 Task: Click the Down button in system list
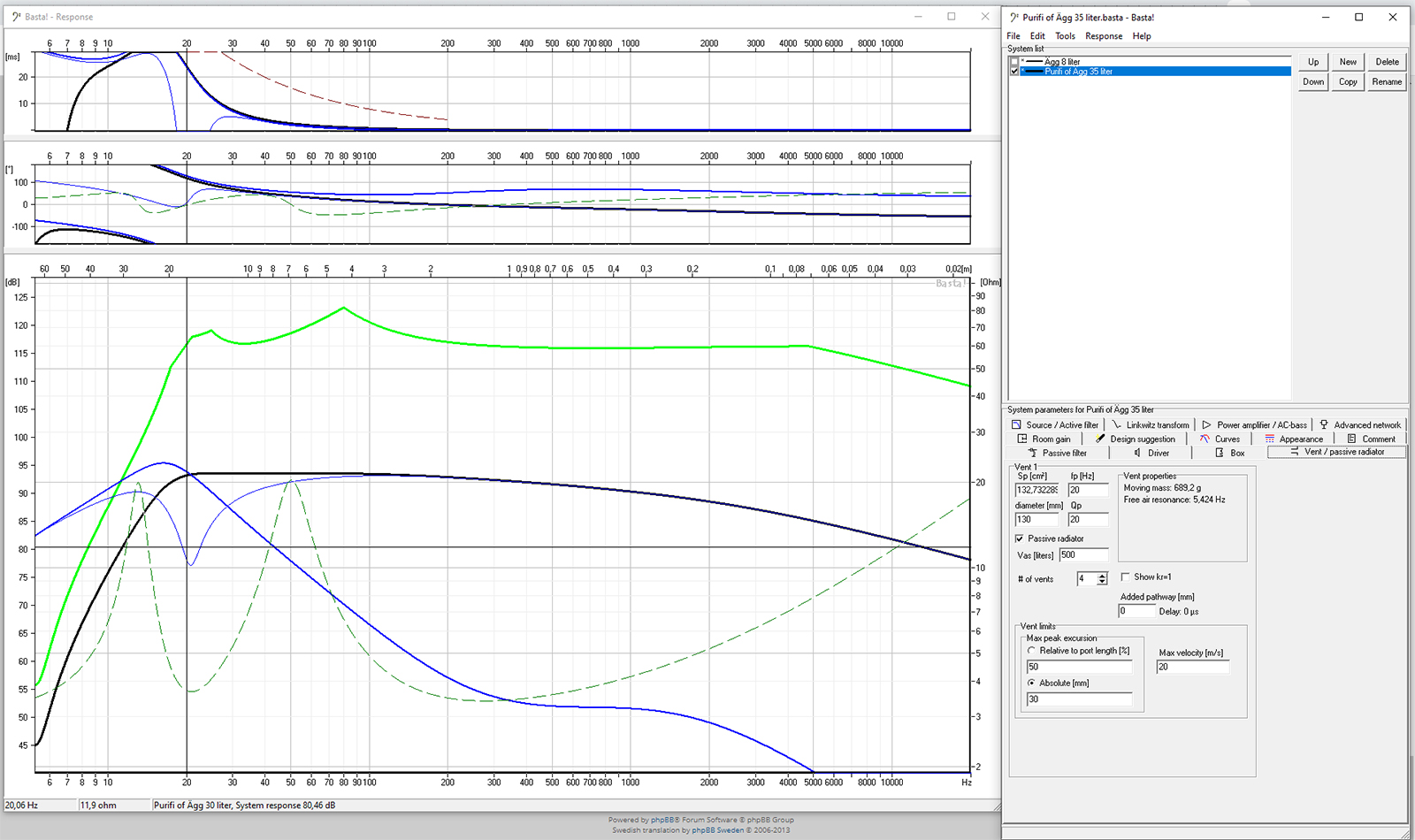pos(1313,81)
